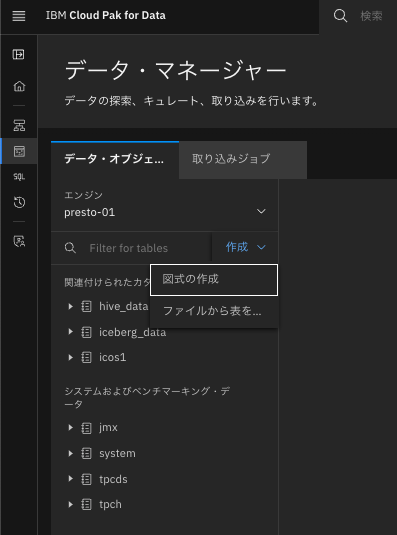Select the hive_data catalog name

point(124,307)
